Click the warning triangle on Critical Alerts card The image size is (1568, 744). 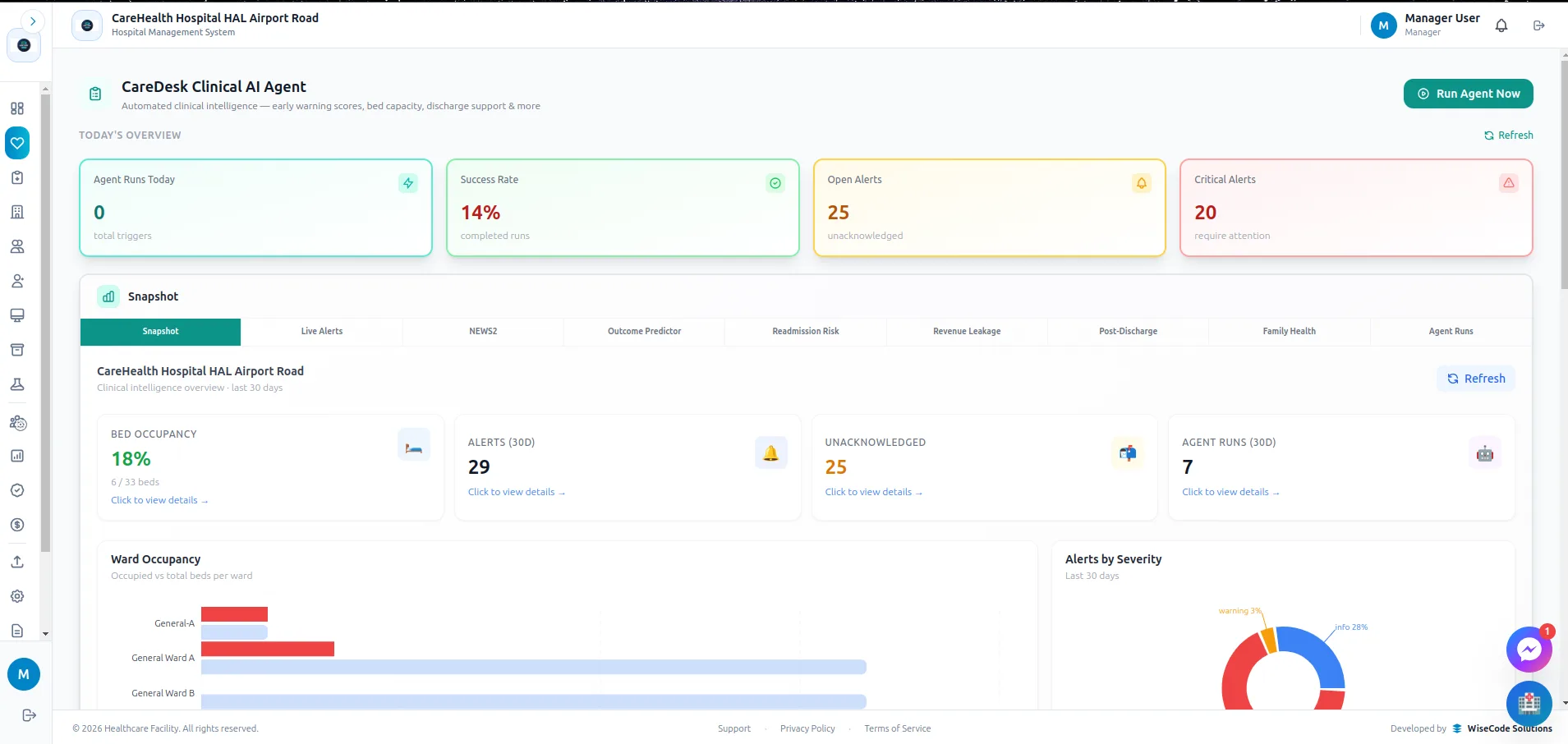1509,183
